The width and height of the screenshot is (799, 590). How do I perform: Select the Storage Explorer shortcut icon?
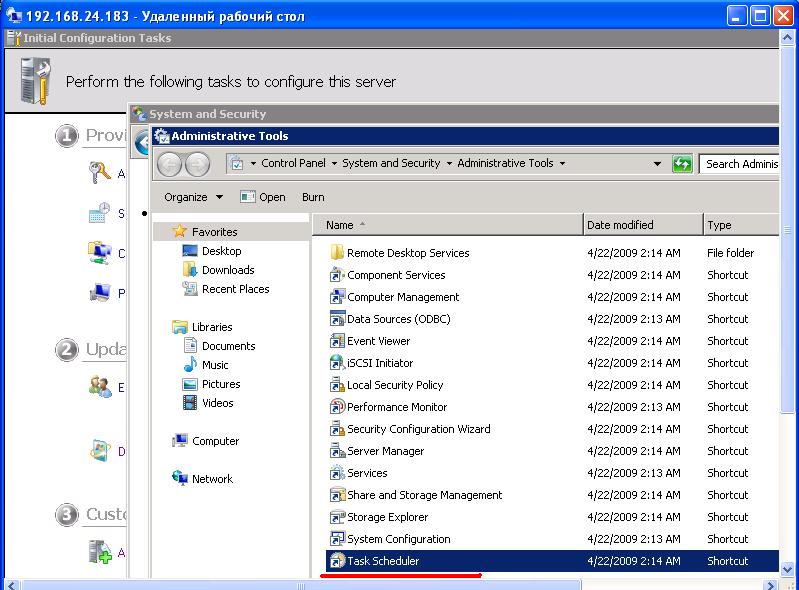pyautogui.click(x=337, y=517)
